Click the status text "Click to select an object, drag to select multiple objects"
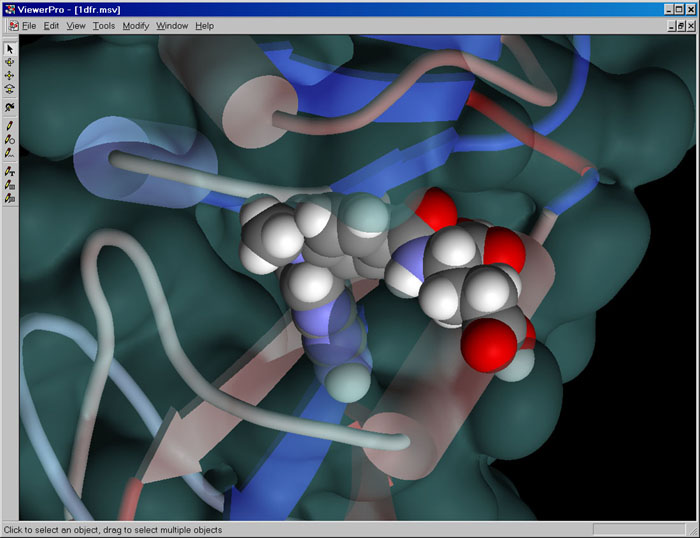700x538 pixels. tap(113, 530)
